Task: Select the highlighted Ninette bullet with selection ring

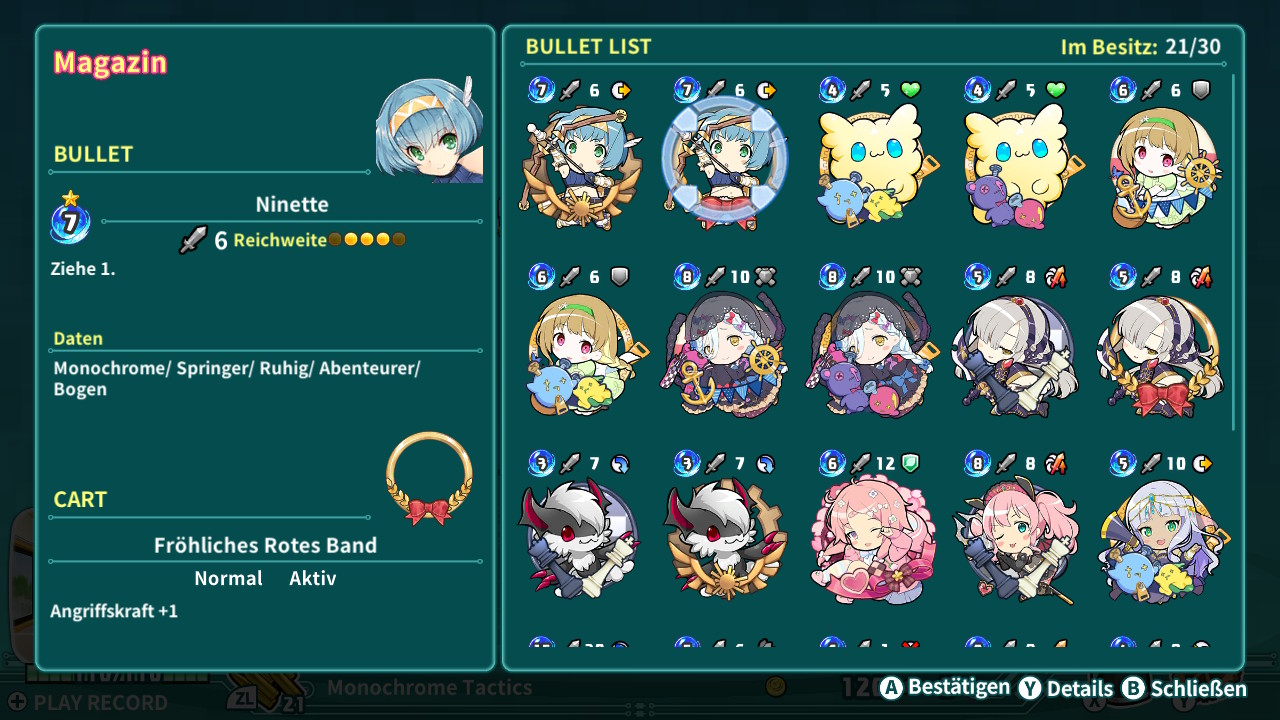Action: (x=725, y=160)
